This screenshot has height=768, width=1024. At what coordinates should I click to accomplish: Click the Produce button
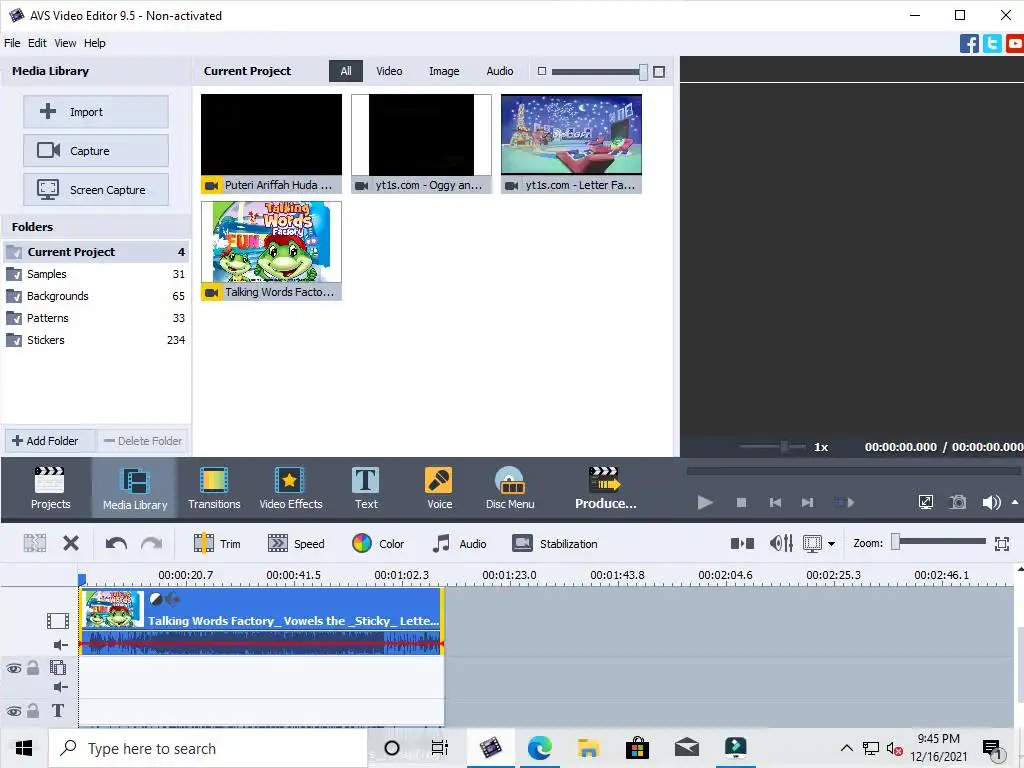[605, 488]
